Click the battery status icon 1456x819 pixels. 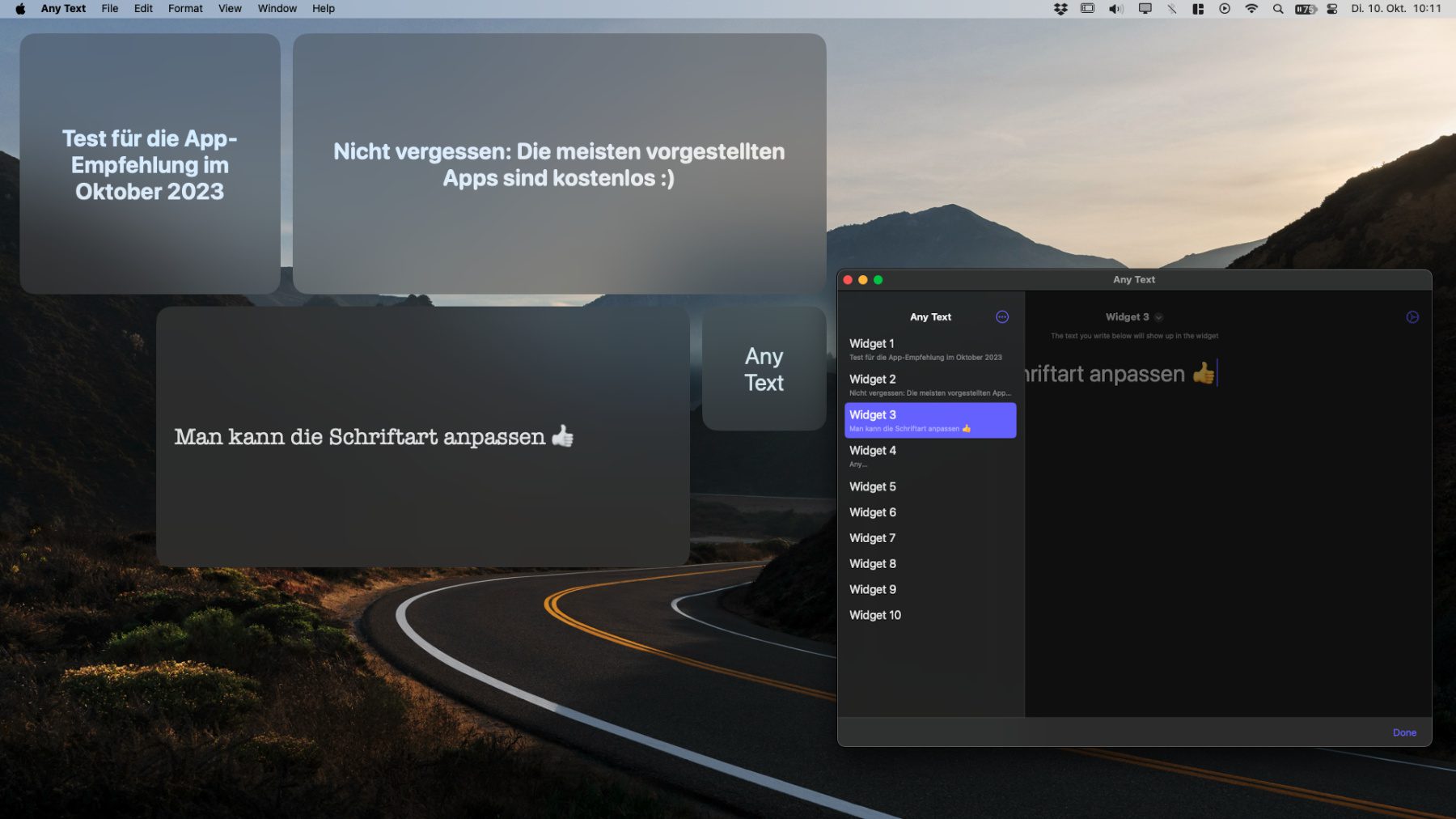click(1305, 9)
